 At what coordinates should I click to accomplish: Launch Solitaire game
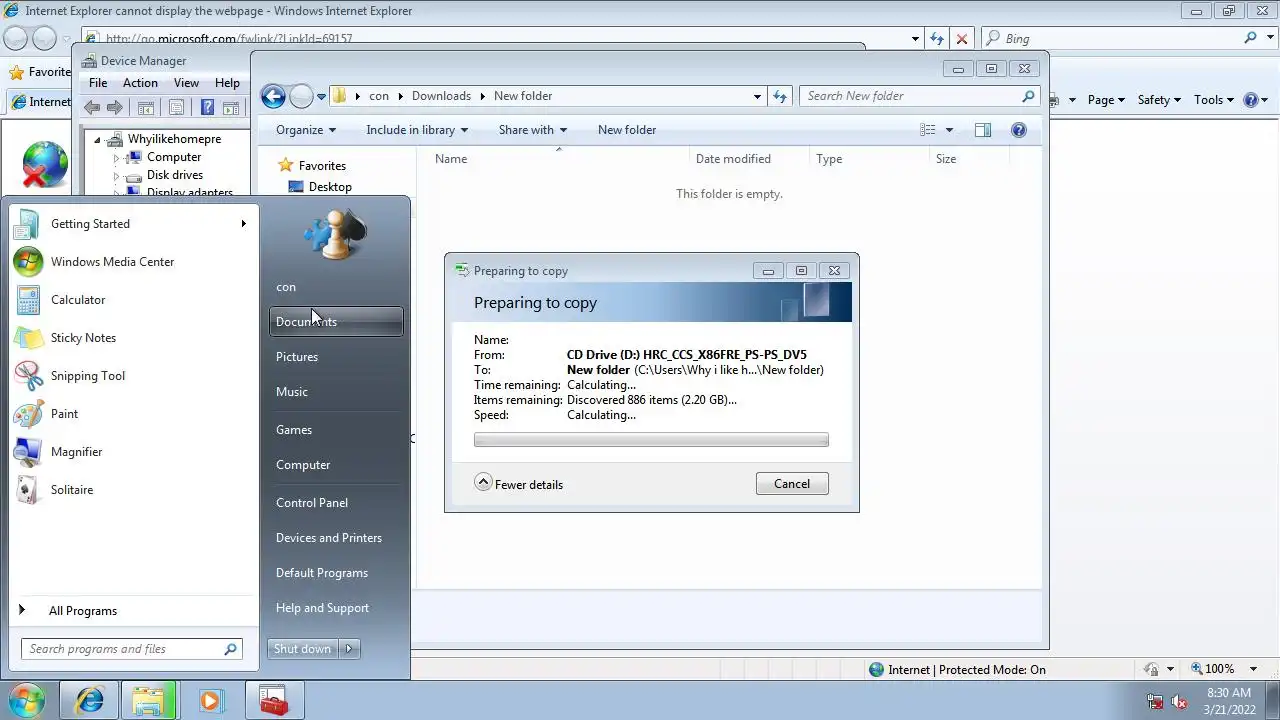click(x=132, y=490)
